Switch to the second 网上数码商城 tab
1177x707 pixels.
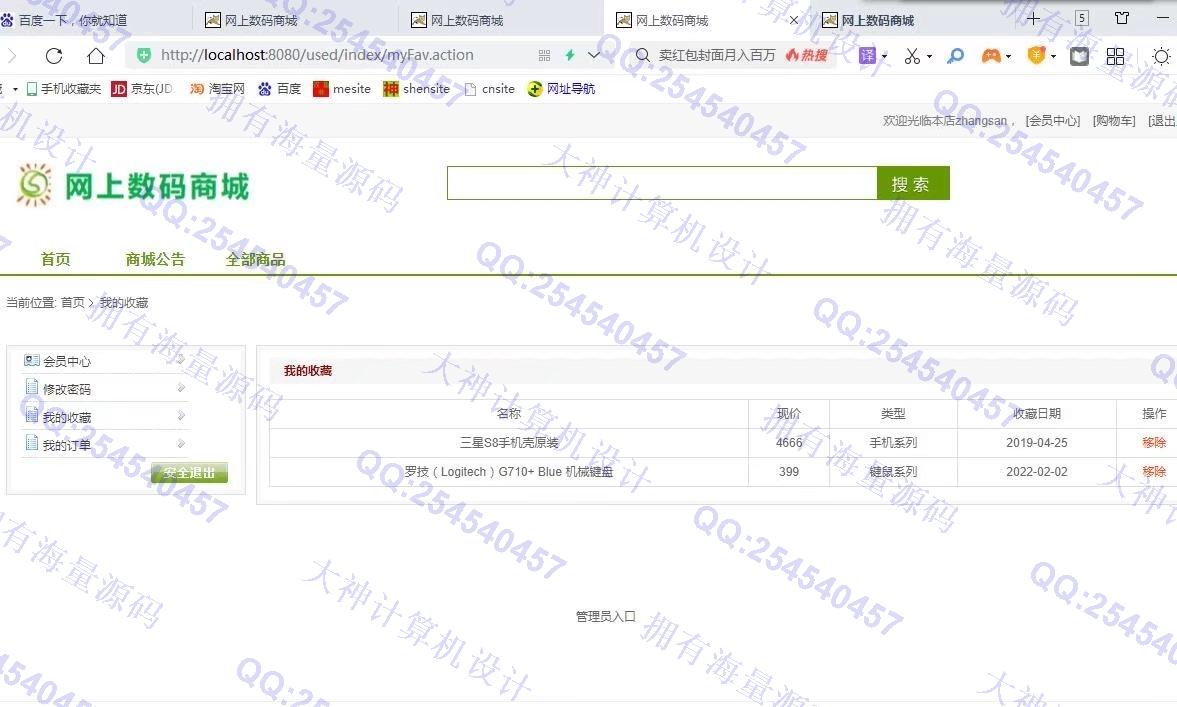point(501,20)
